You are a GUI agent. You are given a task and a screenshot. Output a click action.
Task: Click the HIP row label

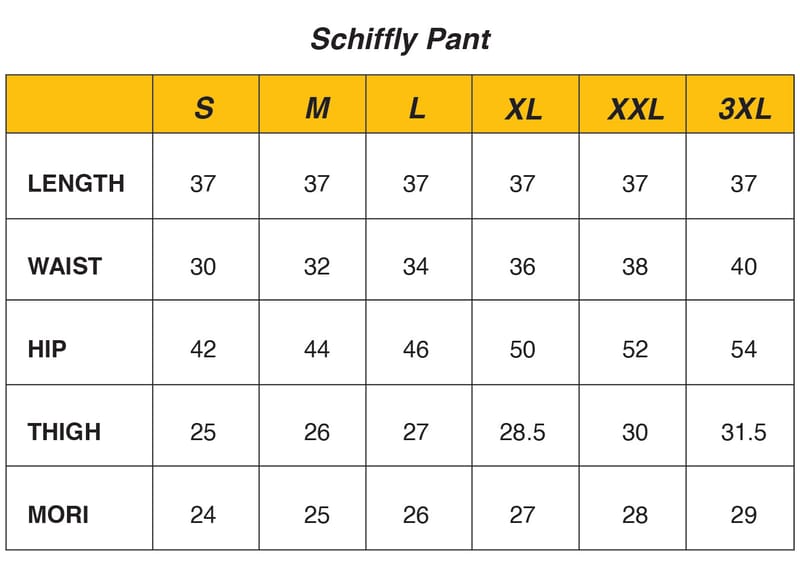click(48, 349)
